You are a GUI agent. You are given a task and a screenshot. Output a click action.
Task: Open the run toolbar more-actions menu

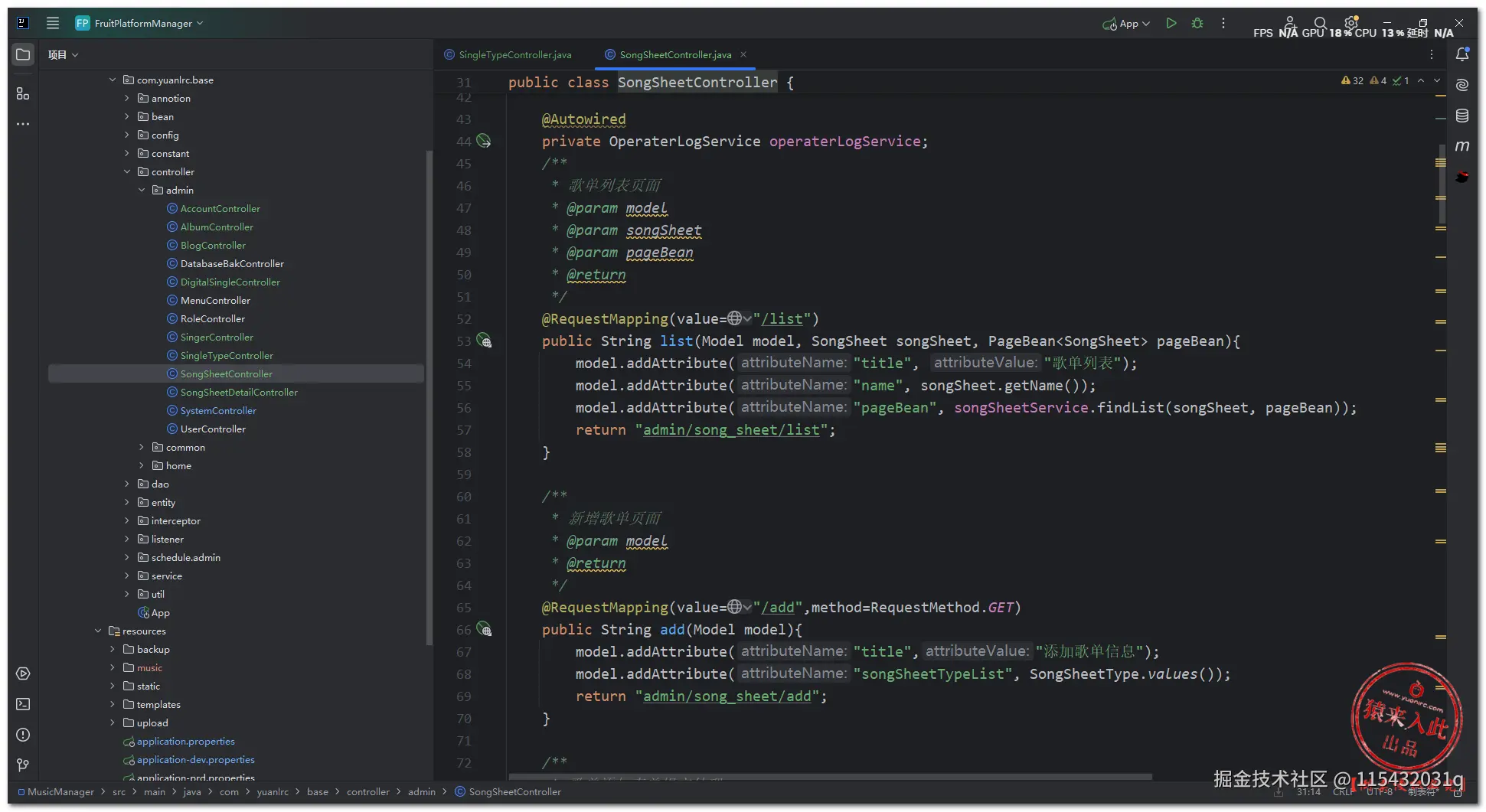click(x=1223, y=24)
